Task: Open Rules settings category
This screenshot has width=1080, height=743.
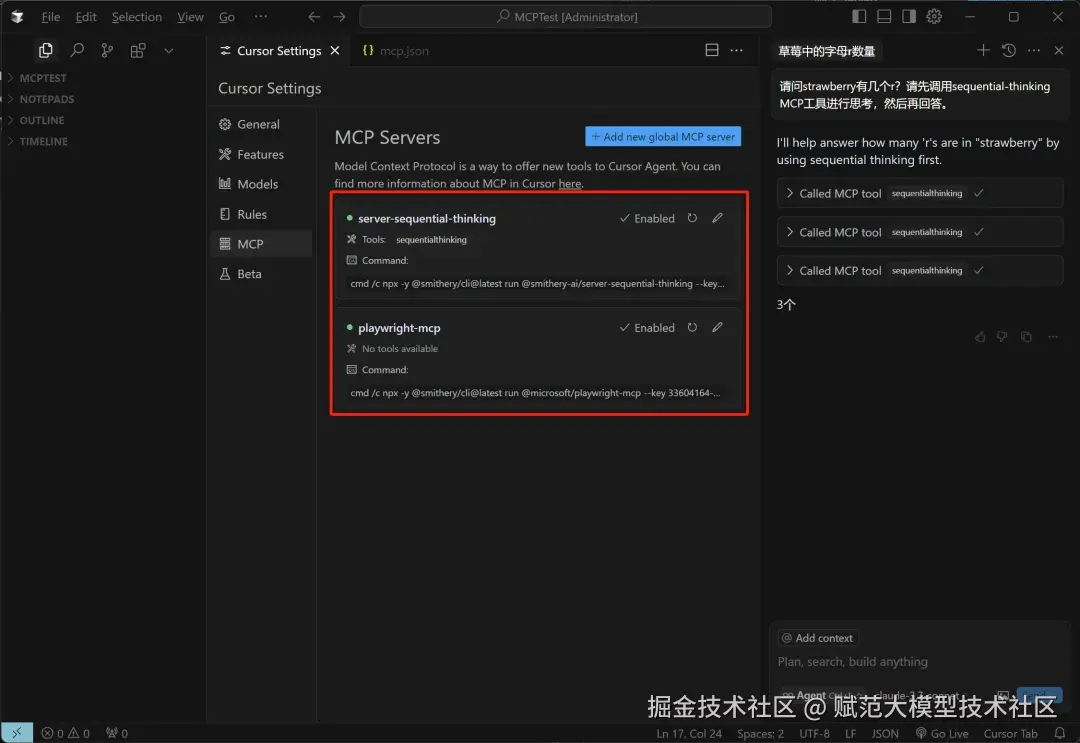Action: tap(262, 214)
